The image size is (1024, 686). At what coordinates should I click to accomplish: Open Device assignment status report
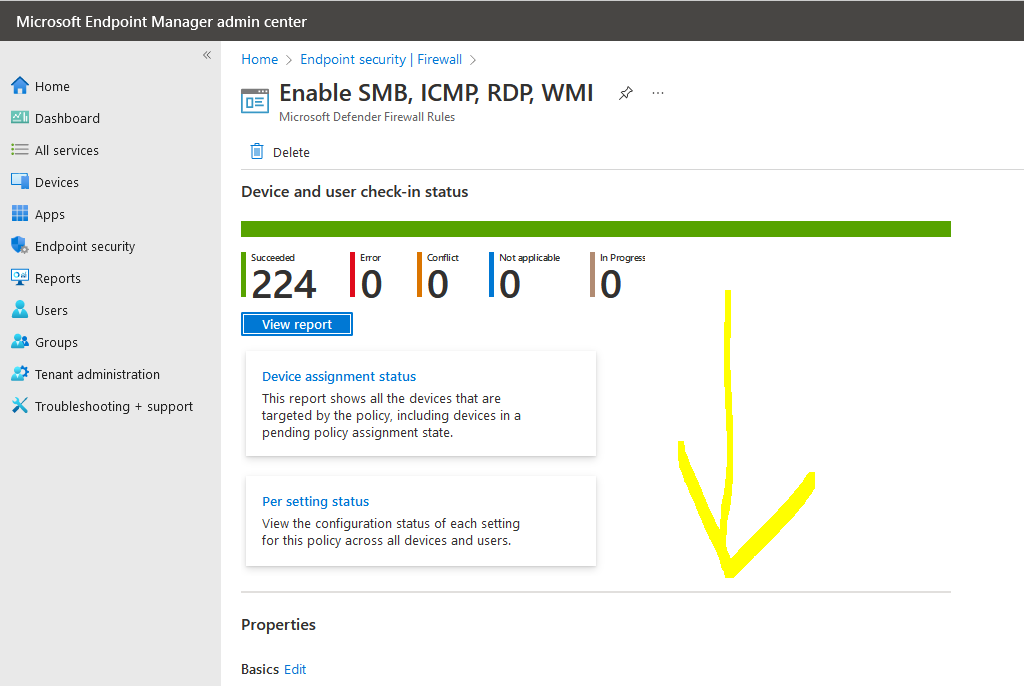[x=339, y=376]
